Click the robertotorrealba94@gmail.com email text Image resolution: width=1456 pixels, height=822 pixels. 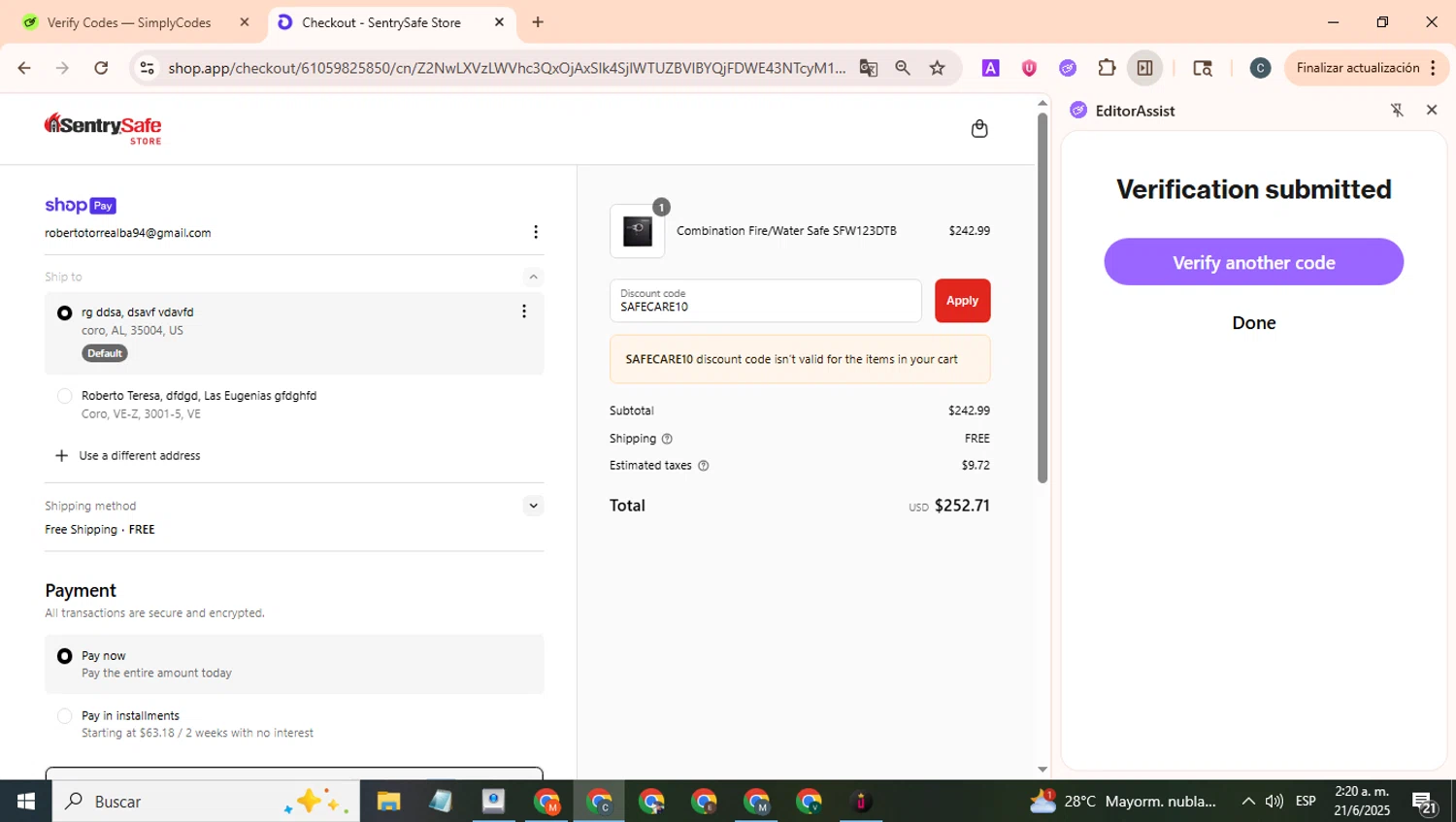[128, 233]
